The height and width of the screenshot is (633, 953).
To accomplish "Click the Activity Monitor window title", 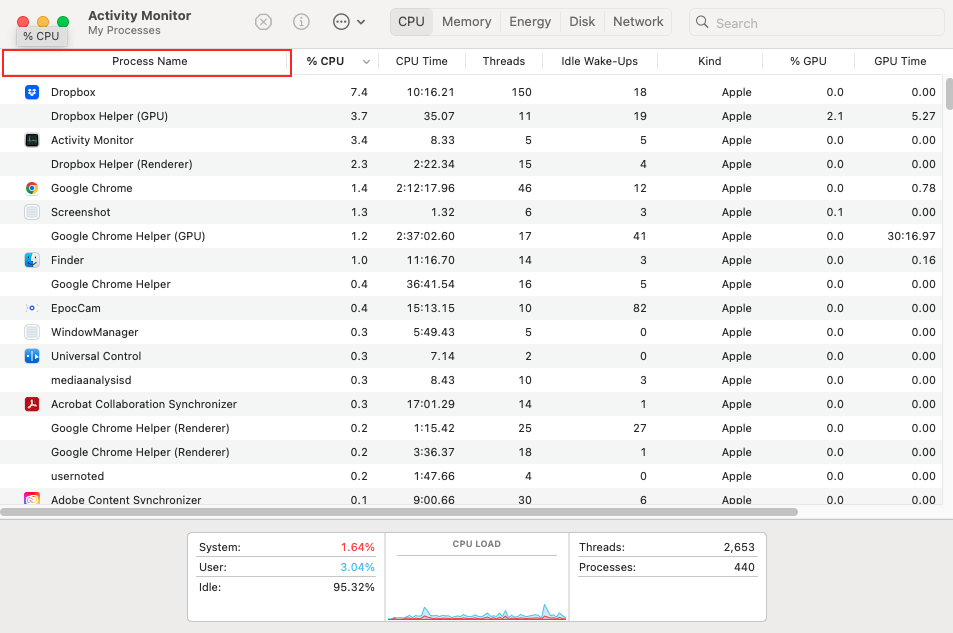I will point(140,15).
